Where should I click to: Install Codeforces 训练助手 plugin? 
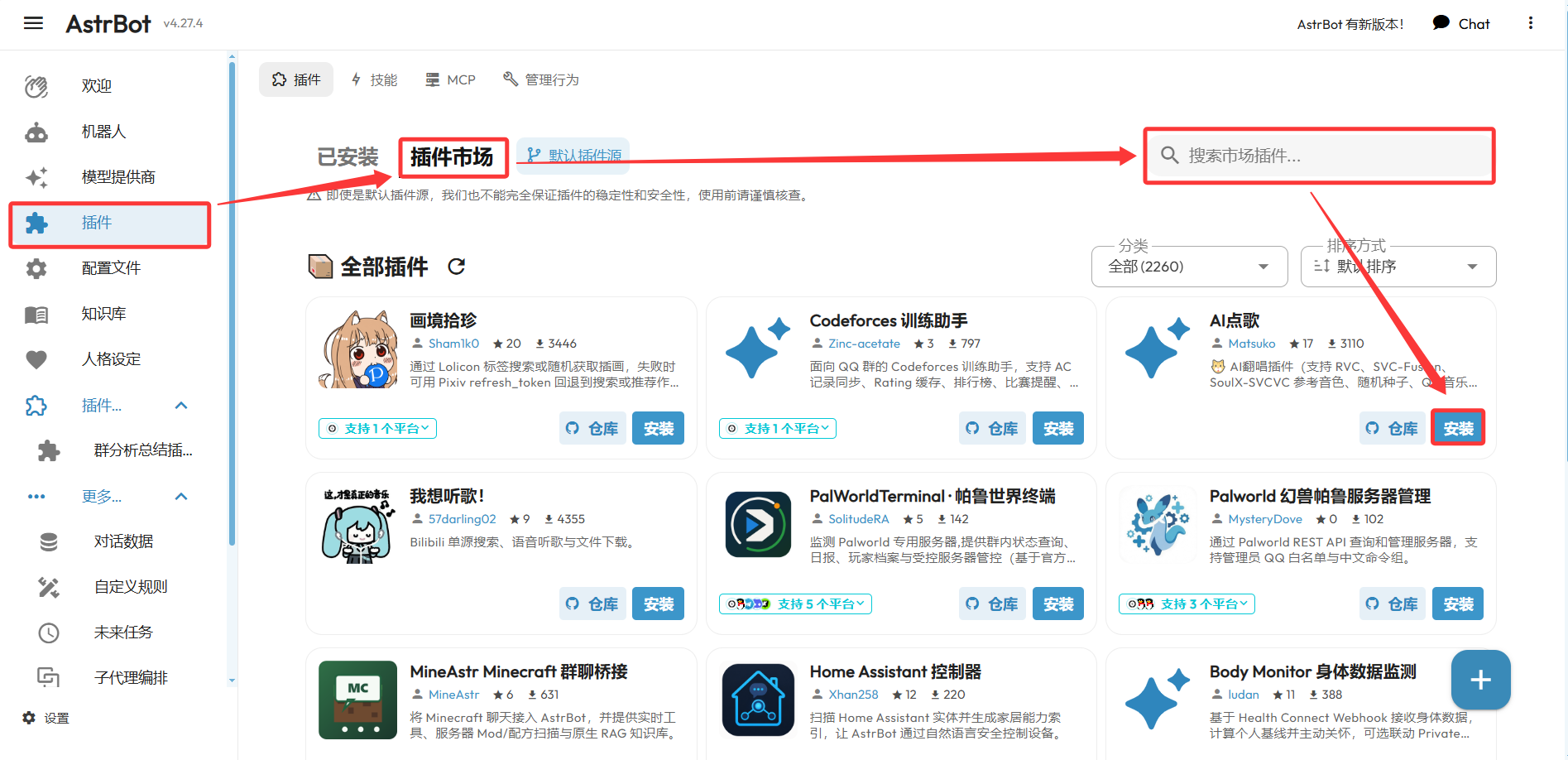click(x=1058, y=428)
